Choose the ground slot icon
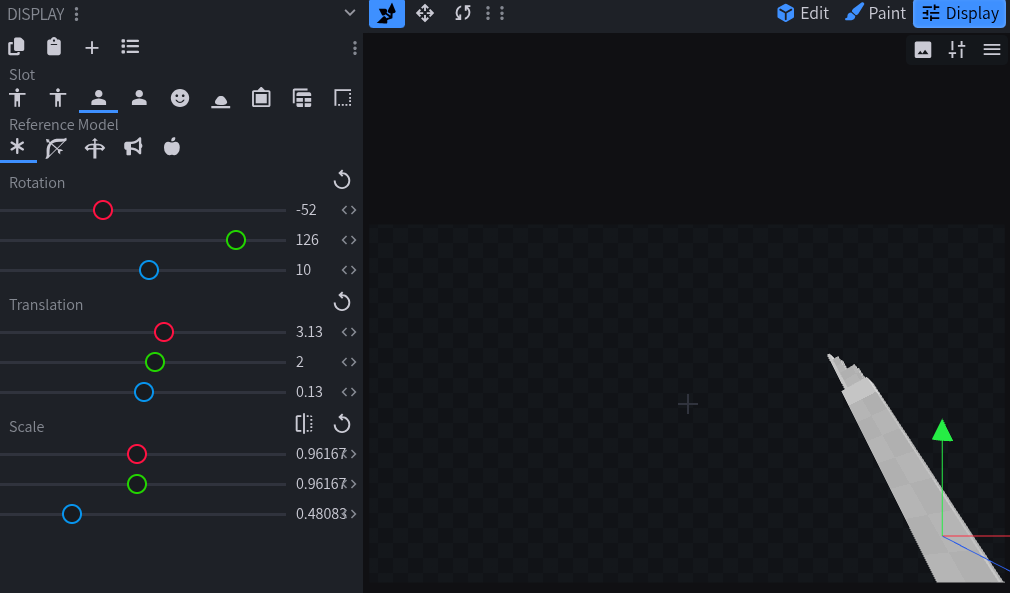 (x=220, y=100)
